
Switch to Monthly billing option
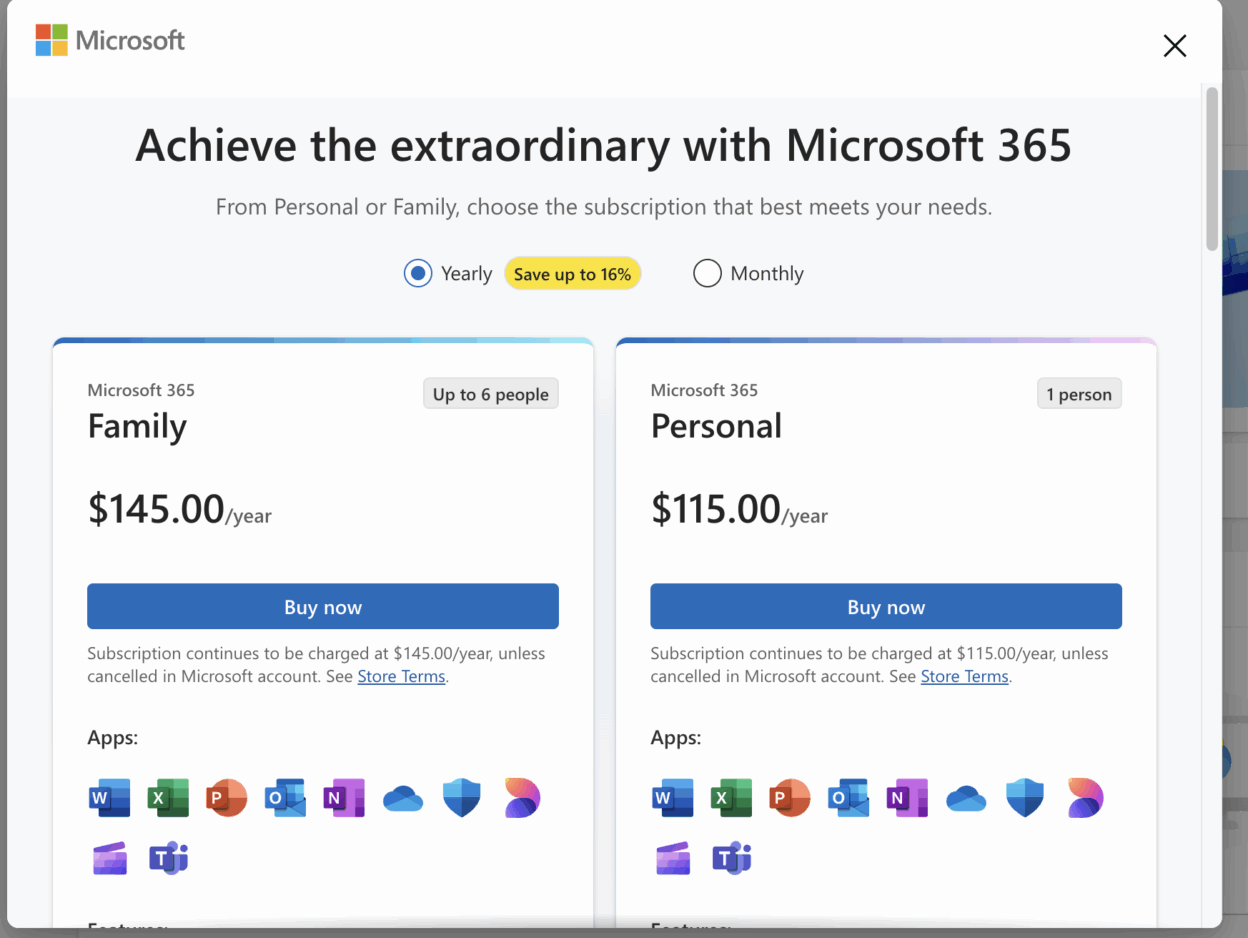(x=707, y=272)
